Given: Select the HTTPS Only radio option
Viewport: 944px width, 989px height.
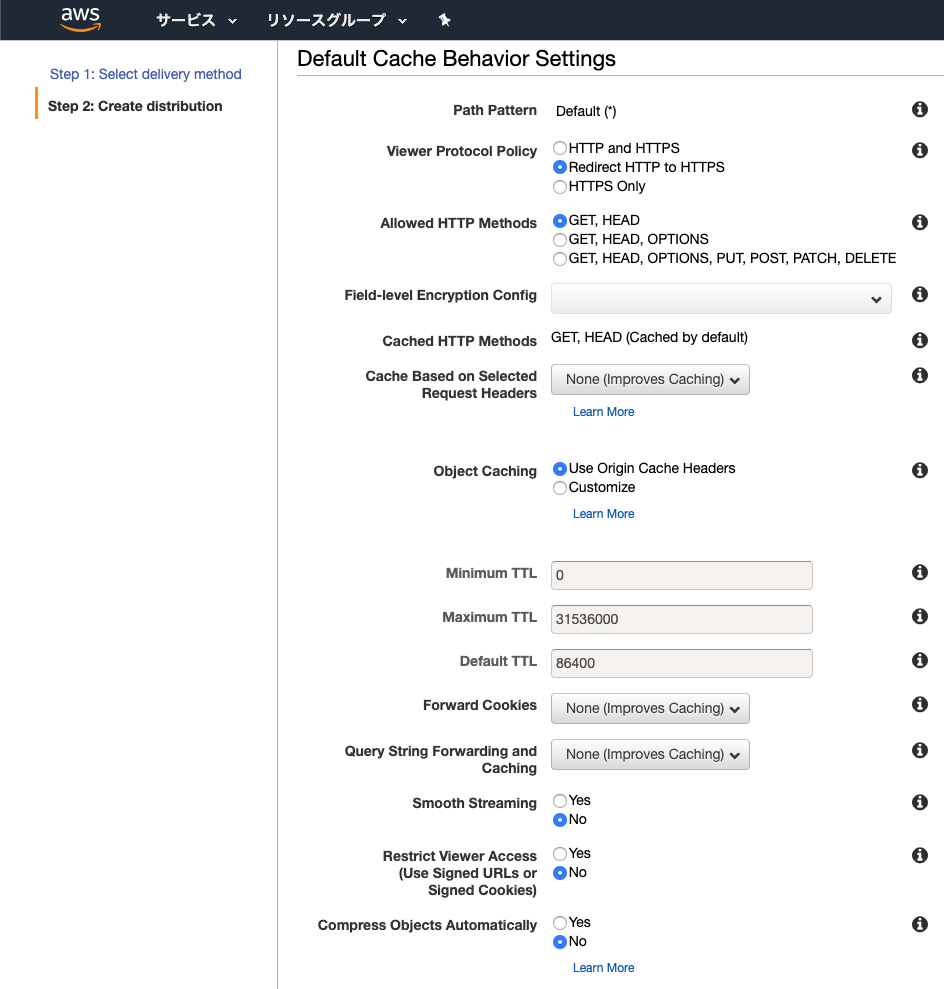Looking at the screenshot, I should click(560, 187).
